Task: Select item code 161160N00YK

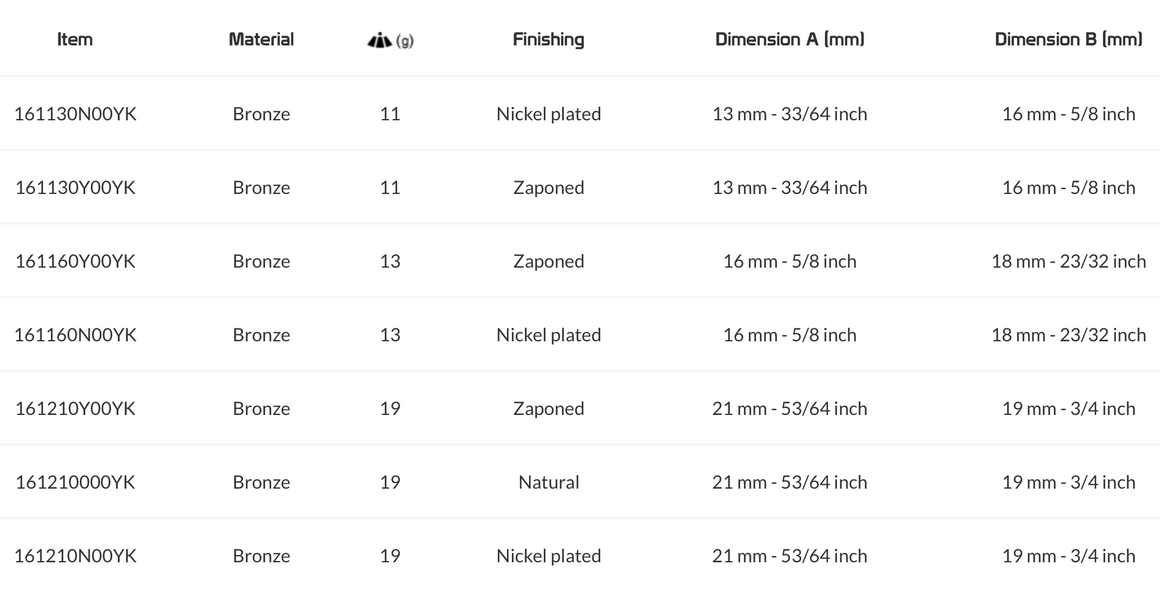Action: click(x=75, y=335)
